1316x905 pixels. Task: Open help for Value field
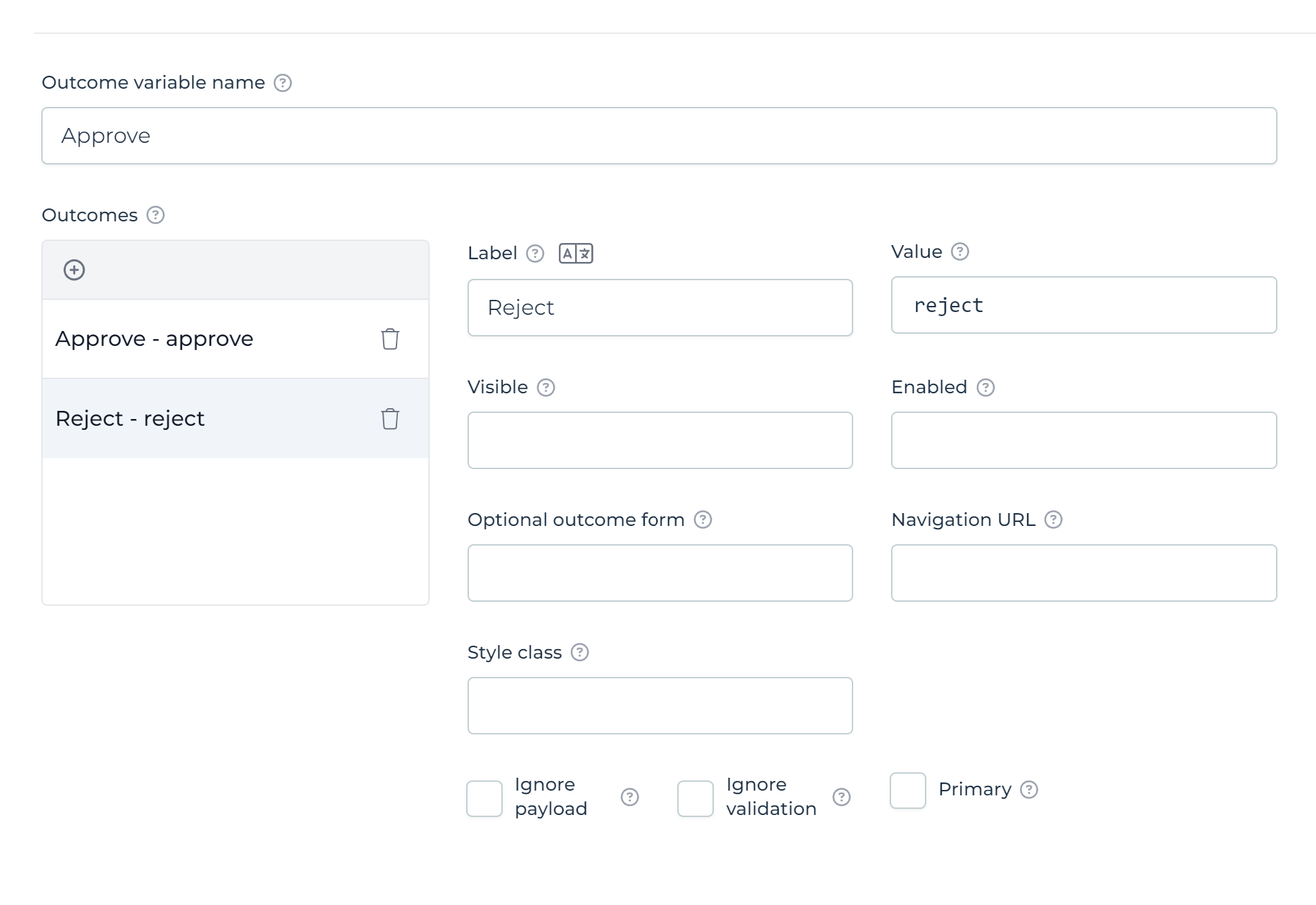coord(959,252)
